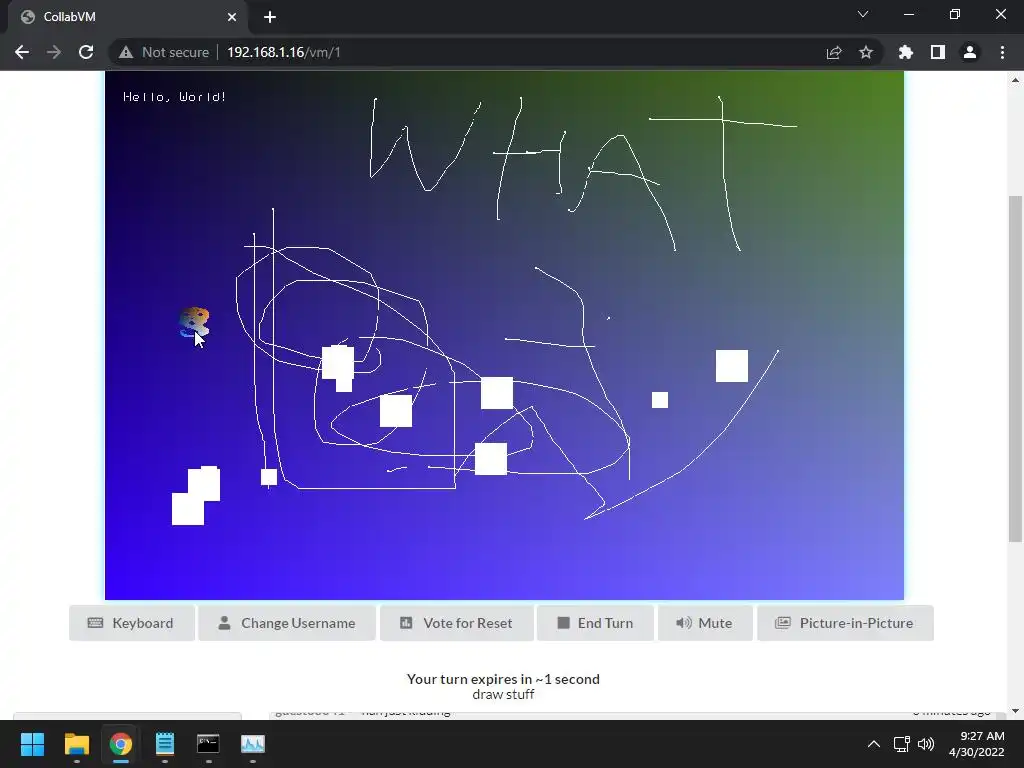Open the Extensions puzzle icon

pyautogui.click(x=905, y=52)
